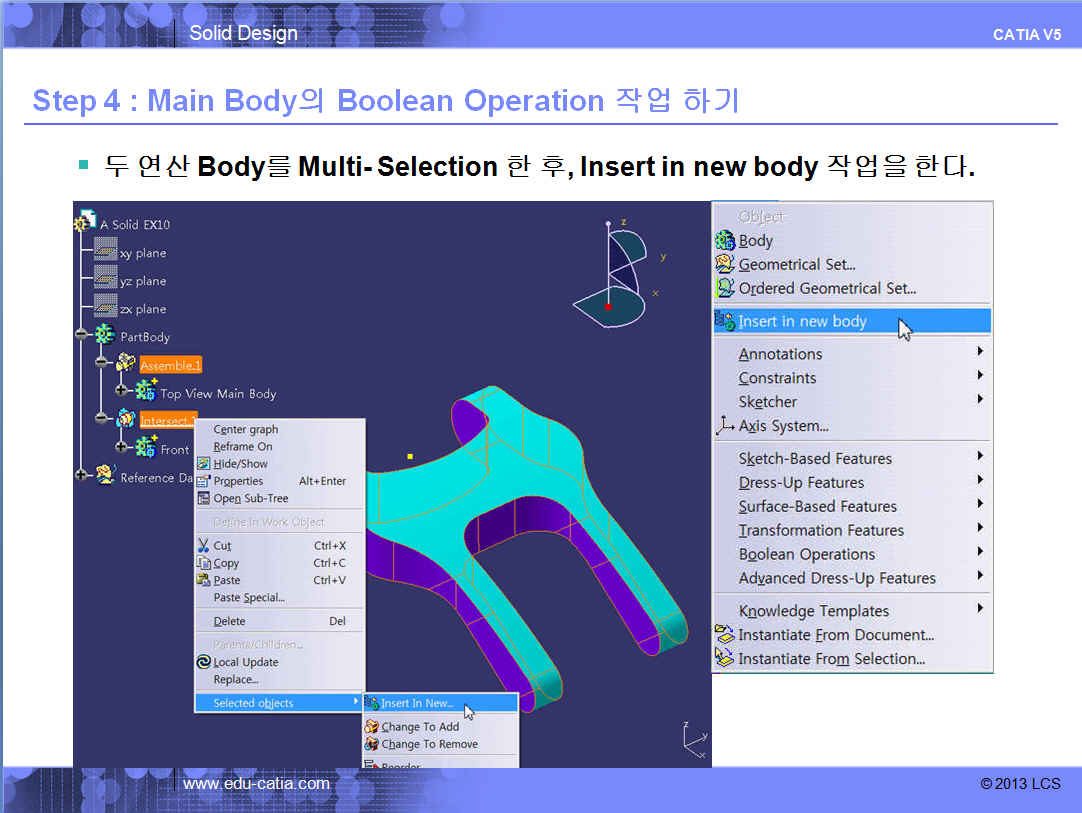Click the Hide/Show icon in context menu

pyautogui.click(x=204, y=464)
